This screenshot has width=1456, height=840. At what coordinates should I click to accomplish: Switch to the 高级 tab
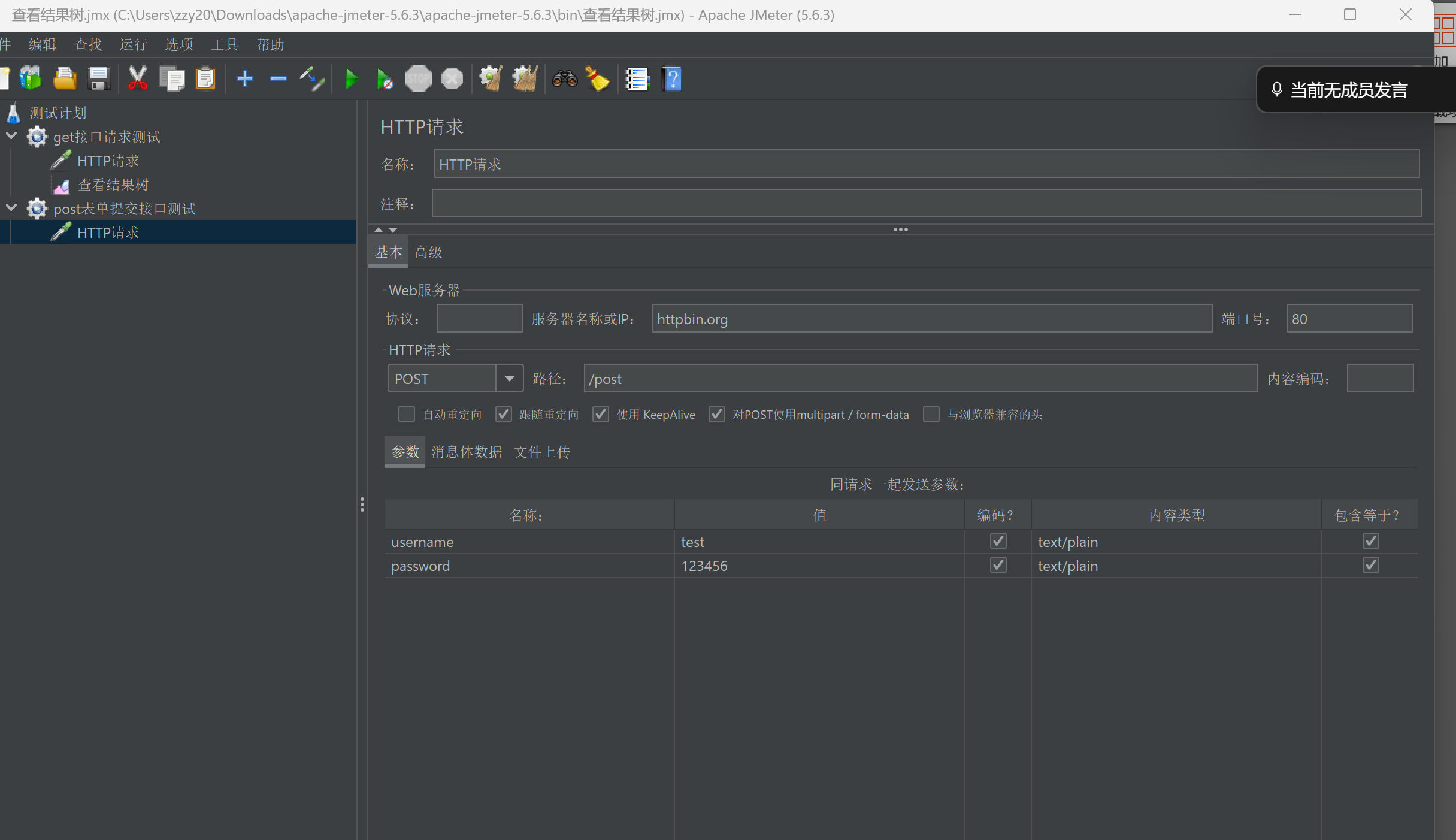pos(428,252)
